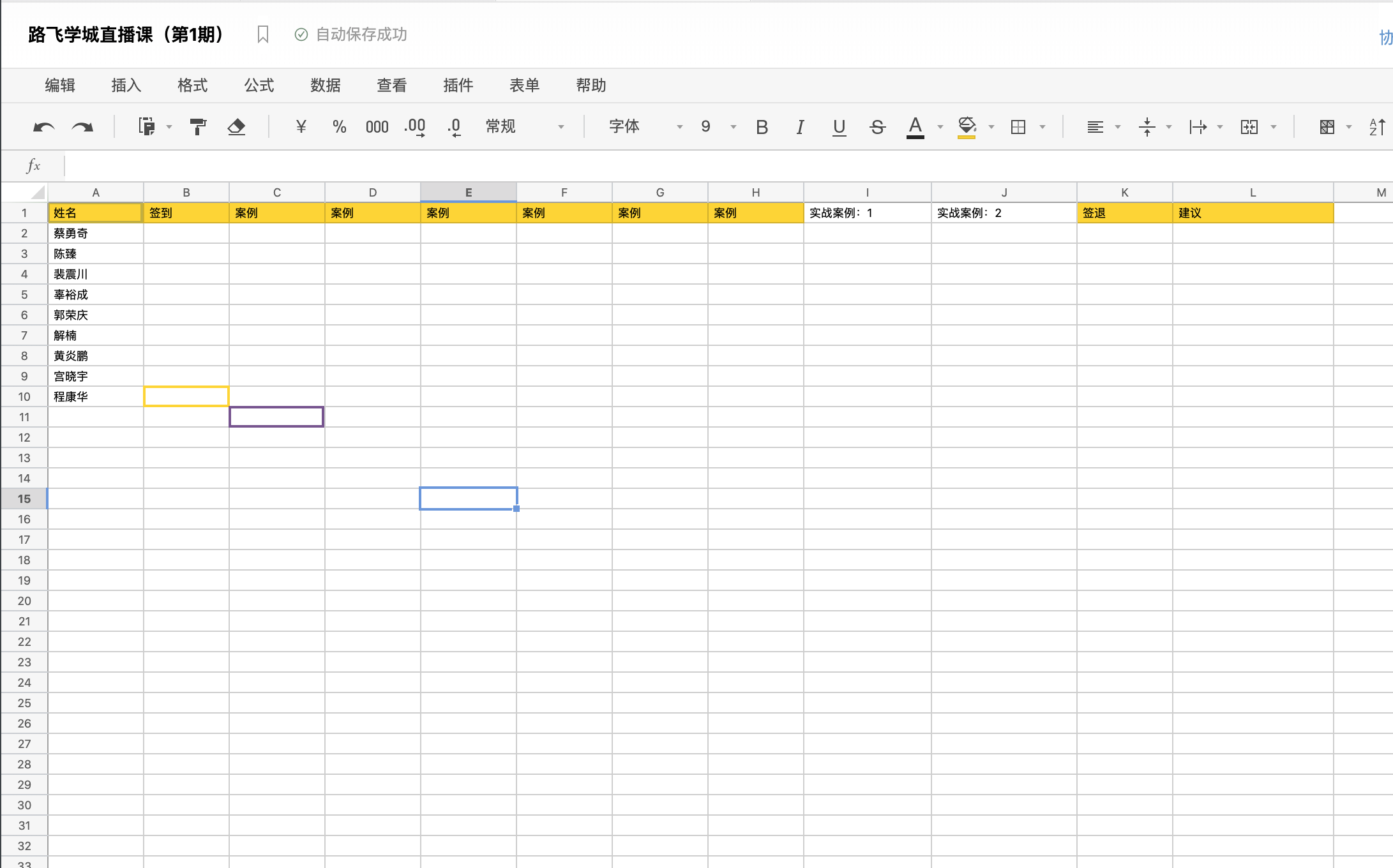Expand the fill color dropdown arrow

pyautogui.click(x=991, y=127)
